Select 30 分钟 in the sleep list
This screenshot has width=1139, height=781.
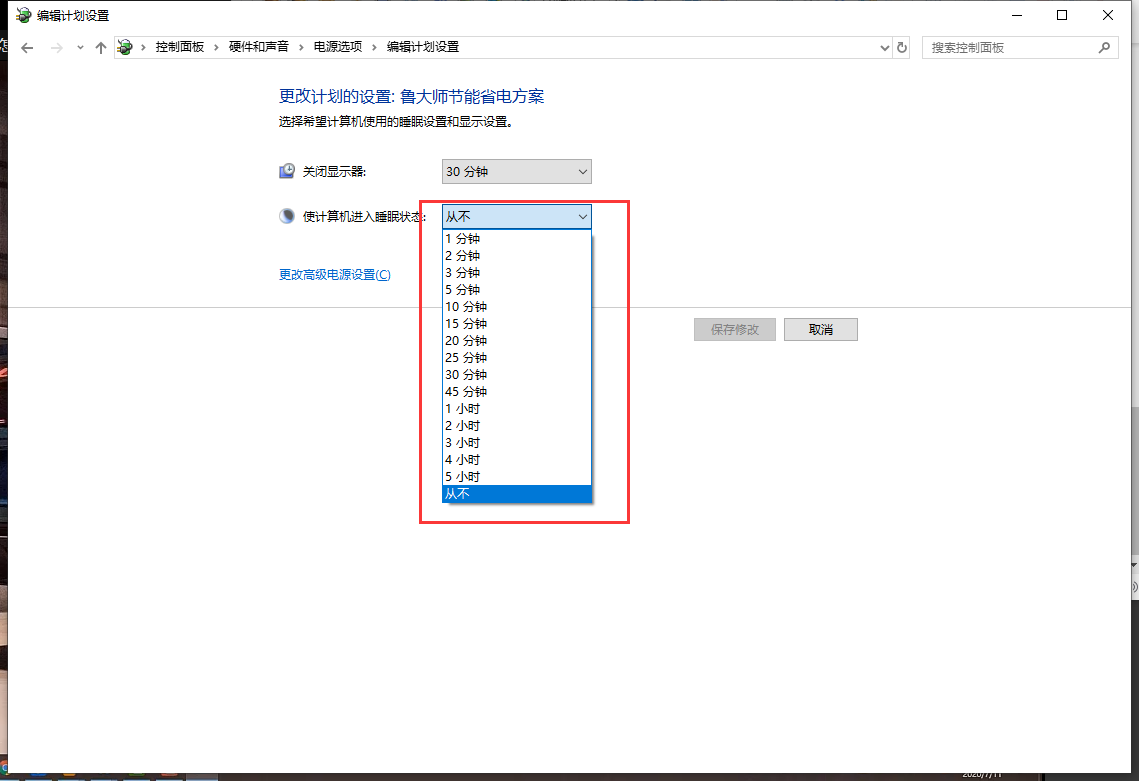click(466, 375)
